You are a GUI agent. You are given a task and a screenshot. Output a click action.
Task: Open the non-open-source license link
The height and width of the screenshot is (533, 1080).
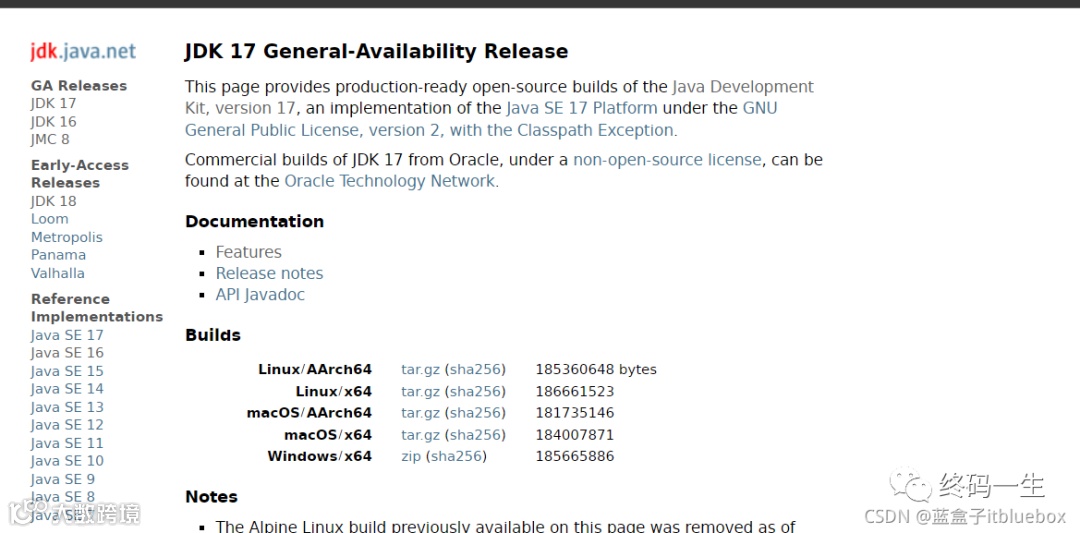click(667, 160)
